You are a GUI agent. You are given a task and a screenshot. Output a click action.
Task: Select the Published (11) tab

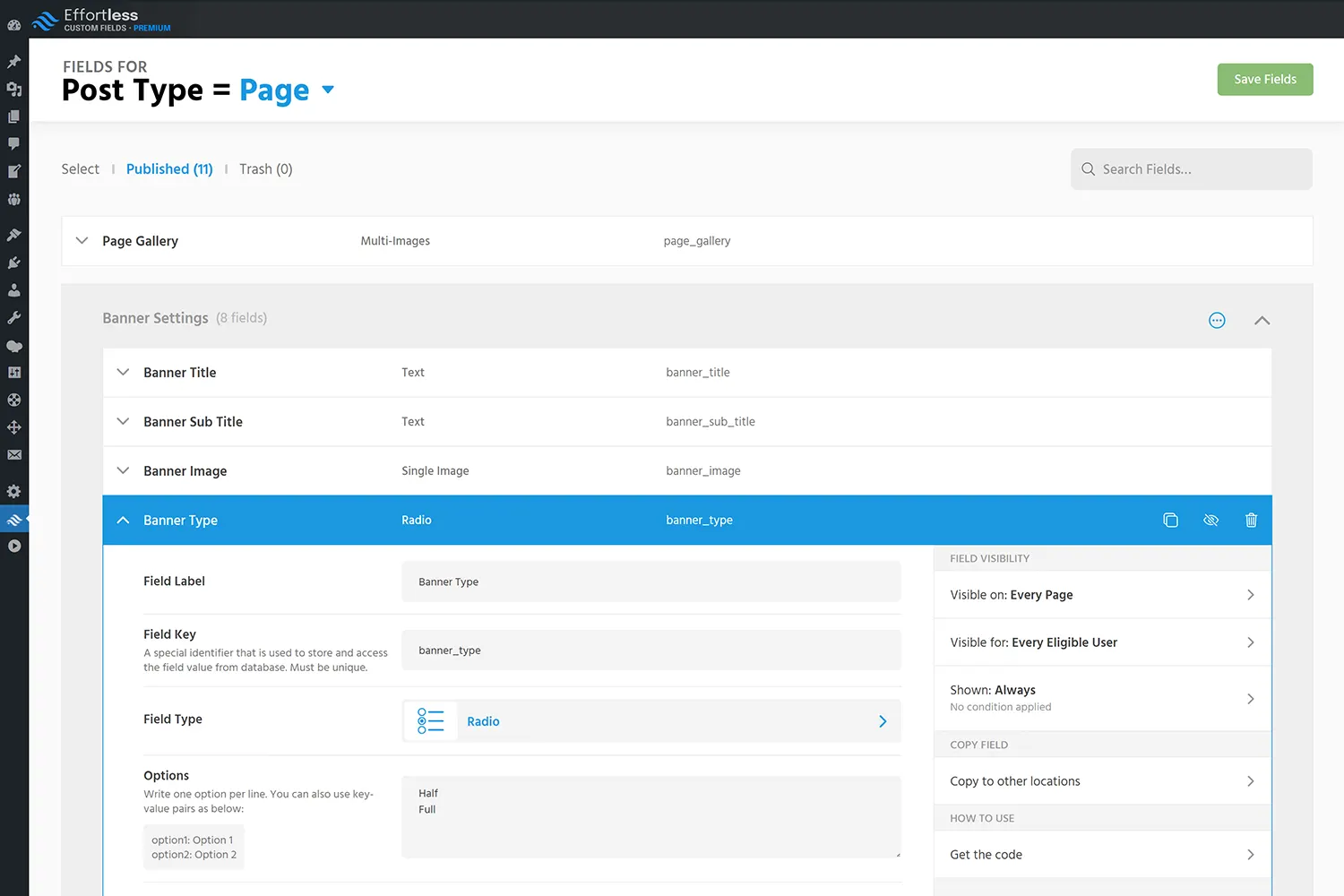[x=169, y=169]
